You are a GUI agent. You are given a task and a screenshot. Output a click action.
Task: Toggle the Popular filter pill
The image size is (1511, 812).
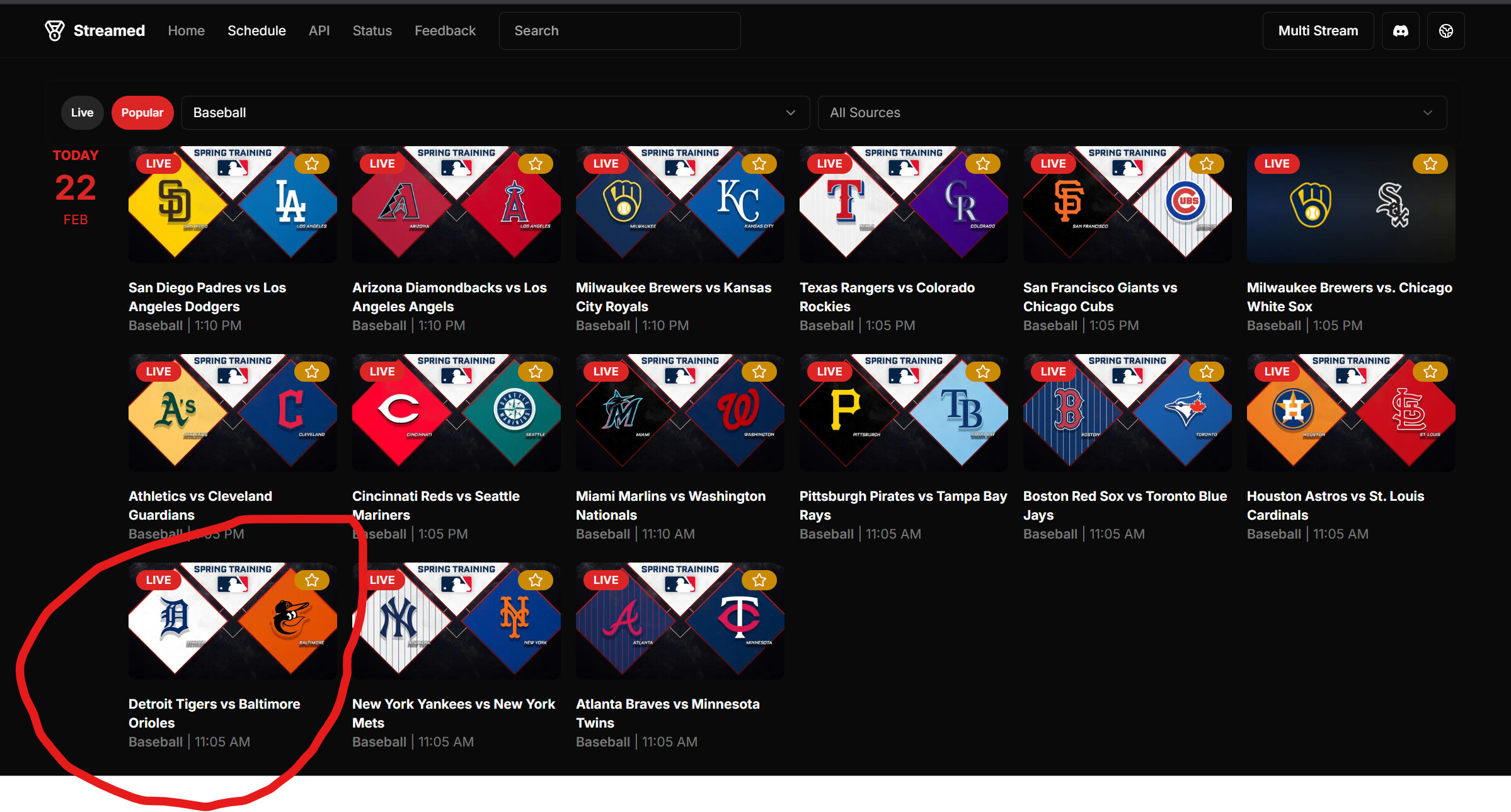142,113
